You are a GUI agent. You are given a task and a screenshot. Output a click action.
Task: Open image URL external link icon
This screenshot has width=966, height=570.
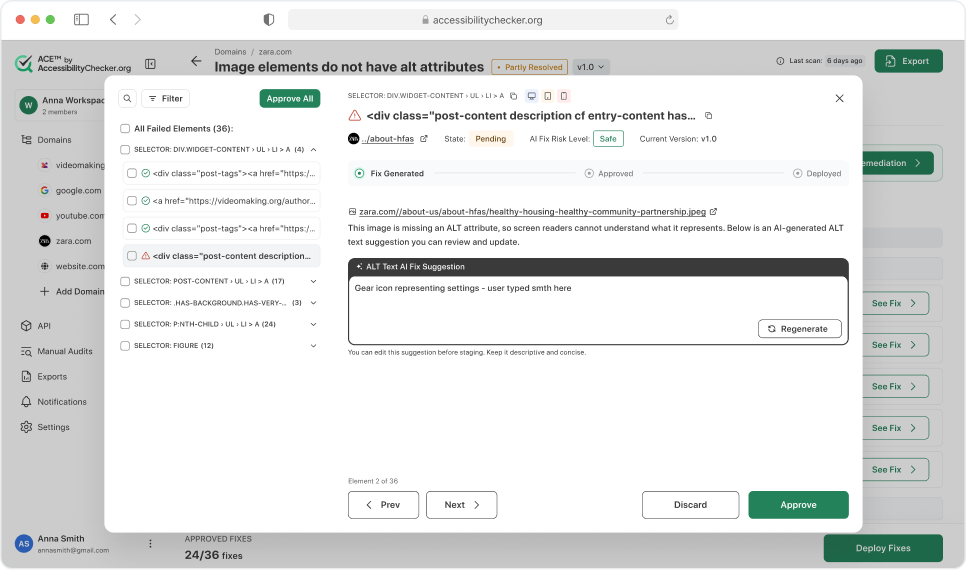[713, 211]
